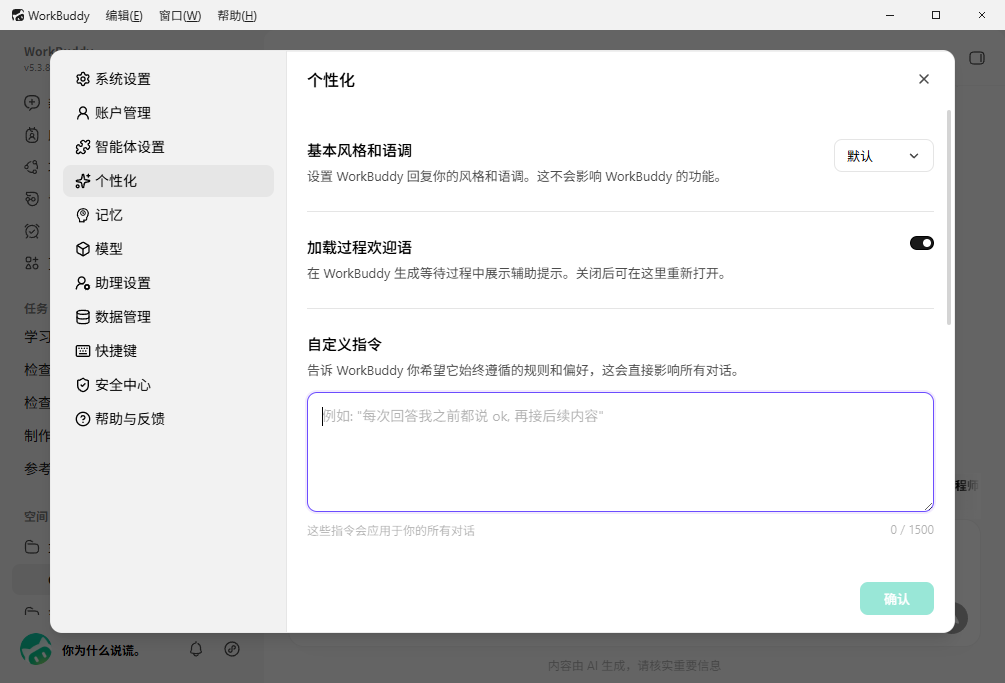Image resolution: width=1005 pixels, height=683 pixels.
Task: Click the 确认 button
Action: [897, 598]
